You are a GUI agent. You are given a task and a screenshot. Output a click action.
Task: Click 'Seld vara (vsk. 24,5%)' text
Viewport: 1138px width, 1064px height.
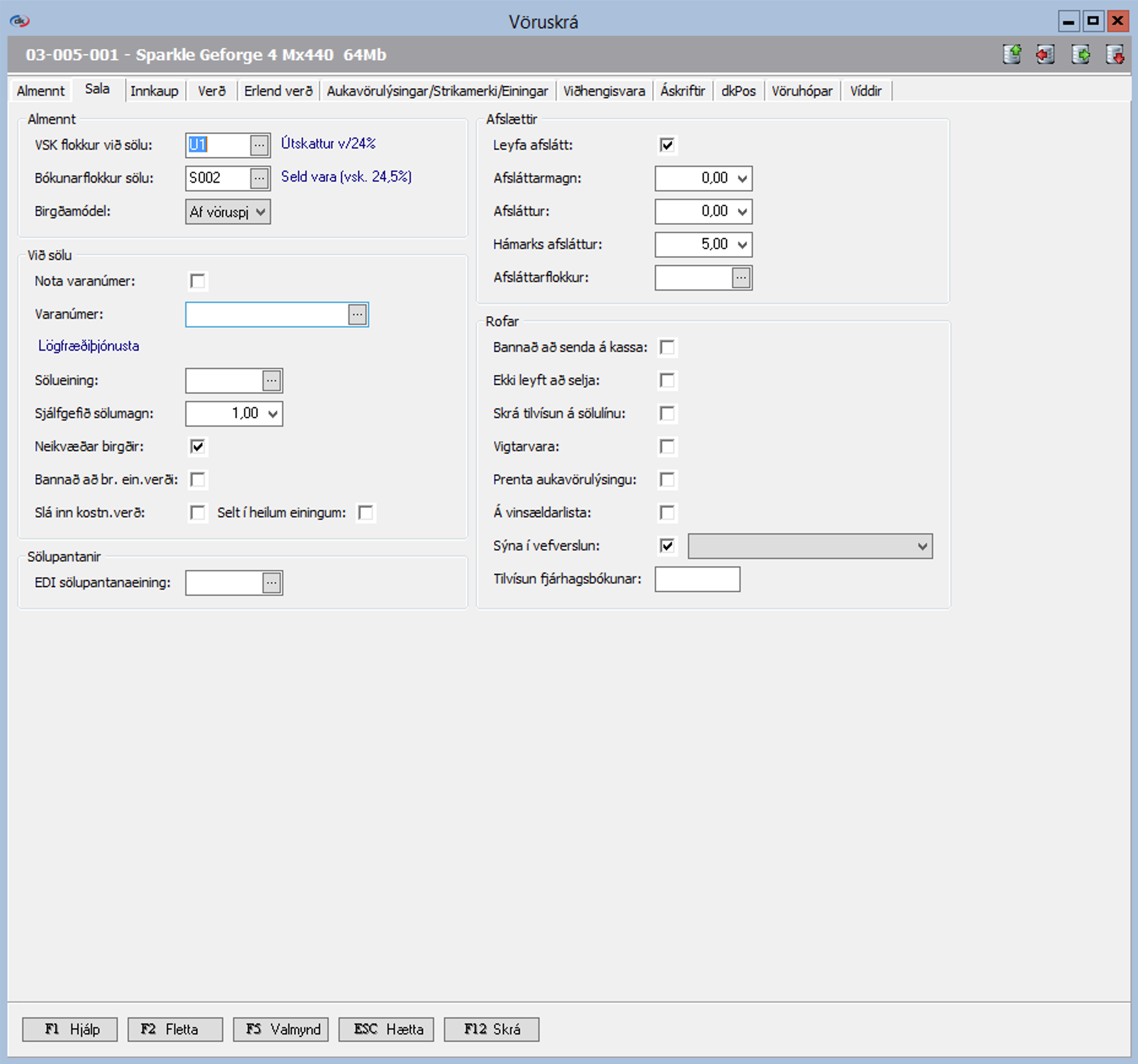346,177
